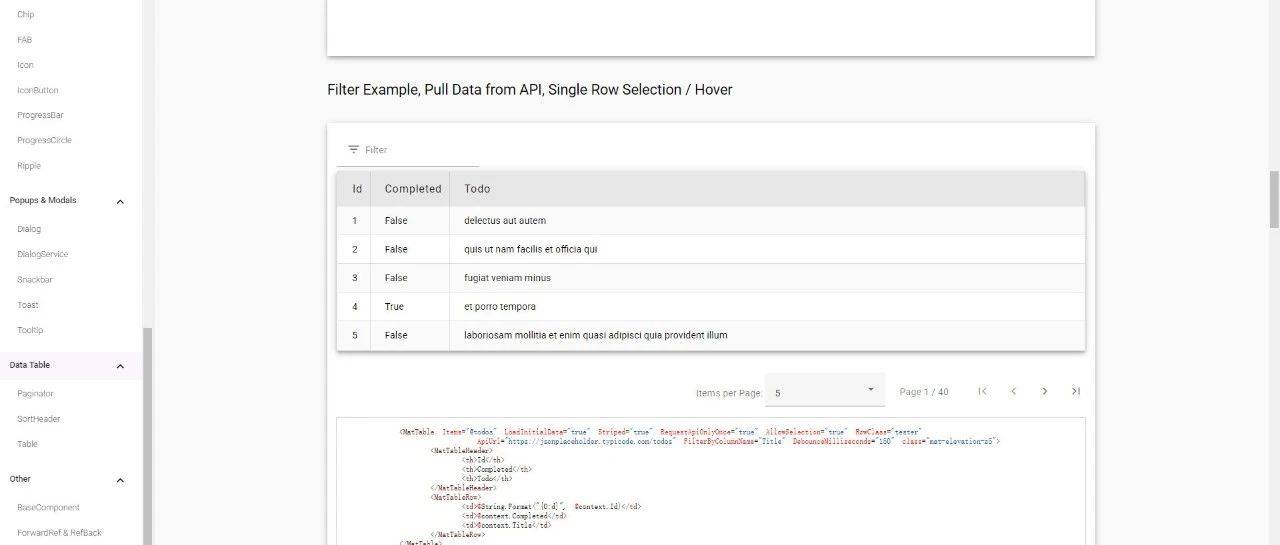The width and height of the screenshot is (1280, 545).
Task: Click the Data Table heading
Action: 30,365
